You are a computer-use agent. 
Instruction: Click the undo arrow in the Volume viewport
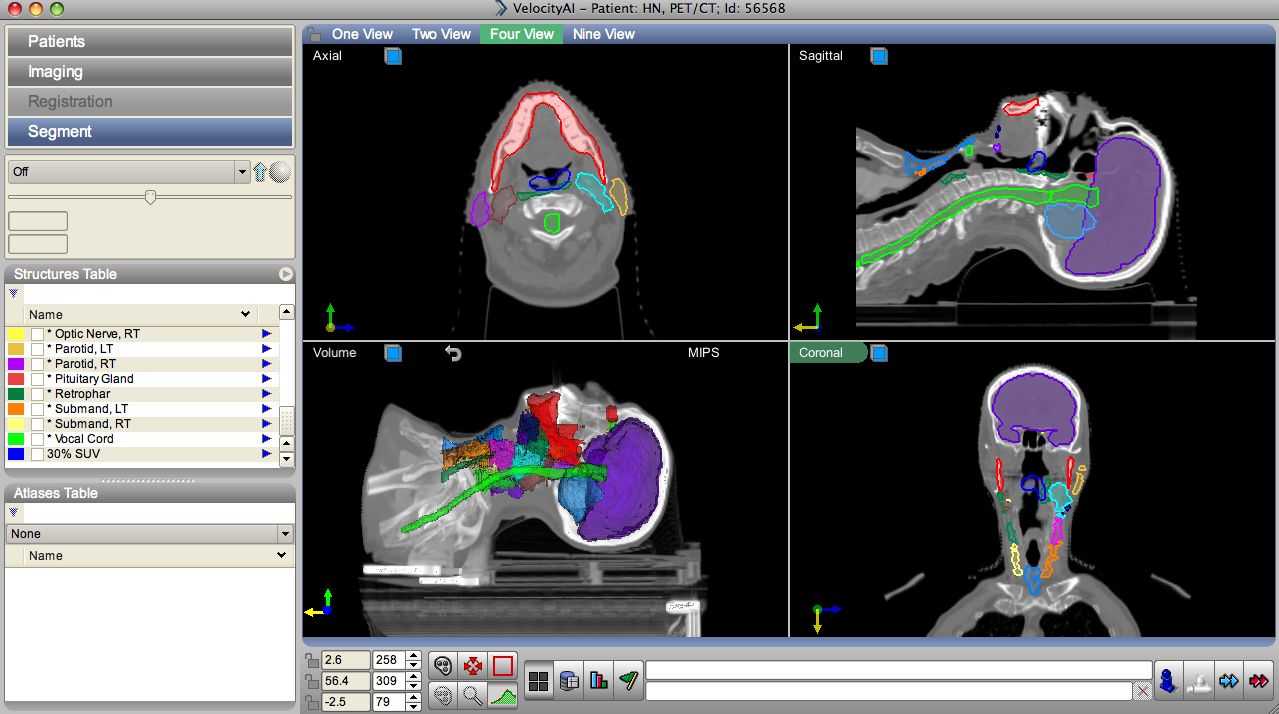point(453,352)
